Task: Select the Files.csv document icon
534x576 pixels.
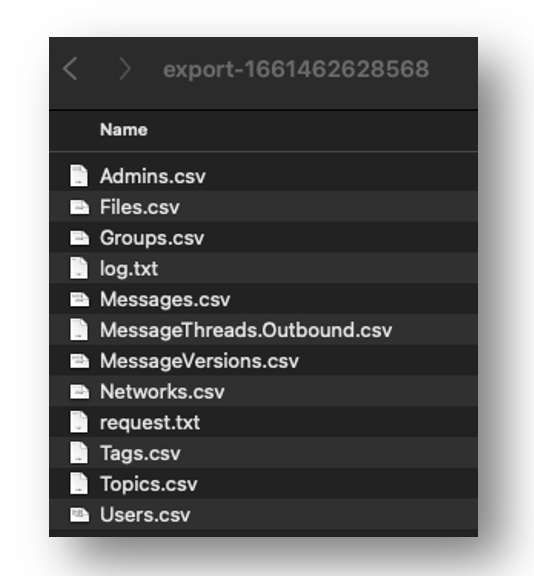Action: 79,207
